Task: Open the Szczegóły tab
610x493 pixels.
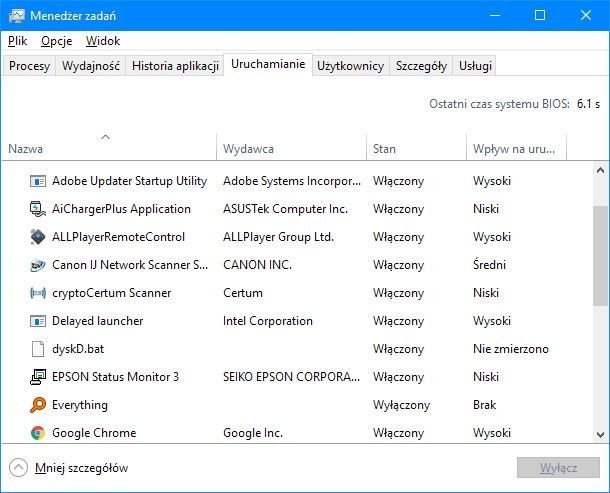Action: [421, 66]
